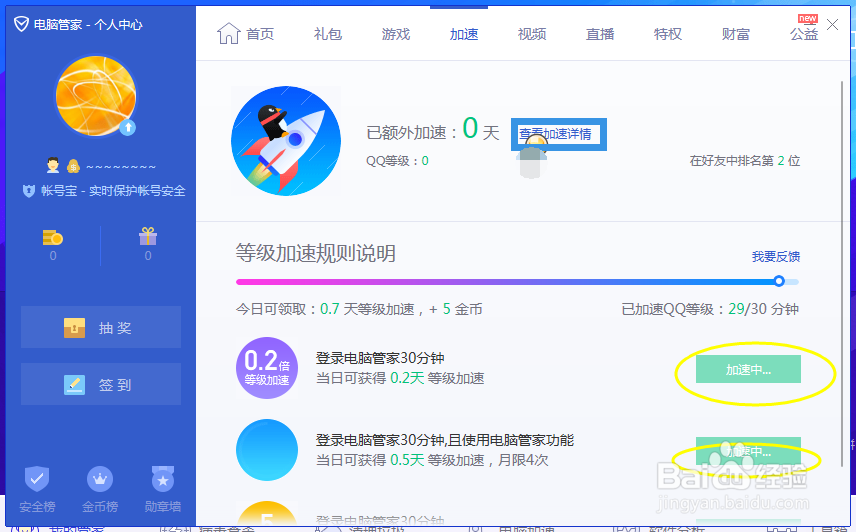Viewport: 856px width, 532px height.
Task: Switch to the 特权 tab
Action: (668, 34)
